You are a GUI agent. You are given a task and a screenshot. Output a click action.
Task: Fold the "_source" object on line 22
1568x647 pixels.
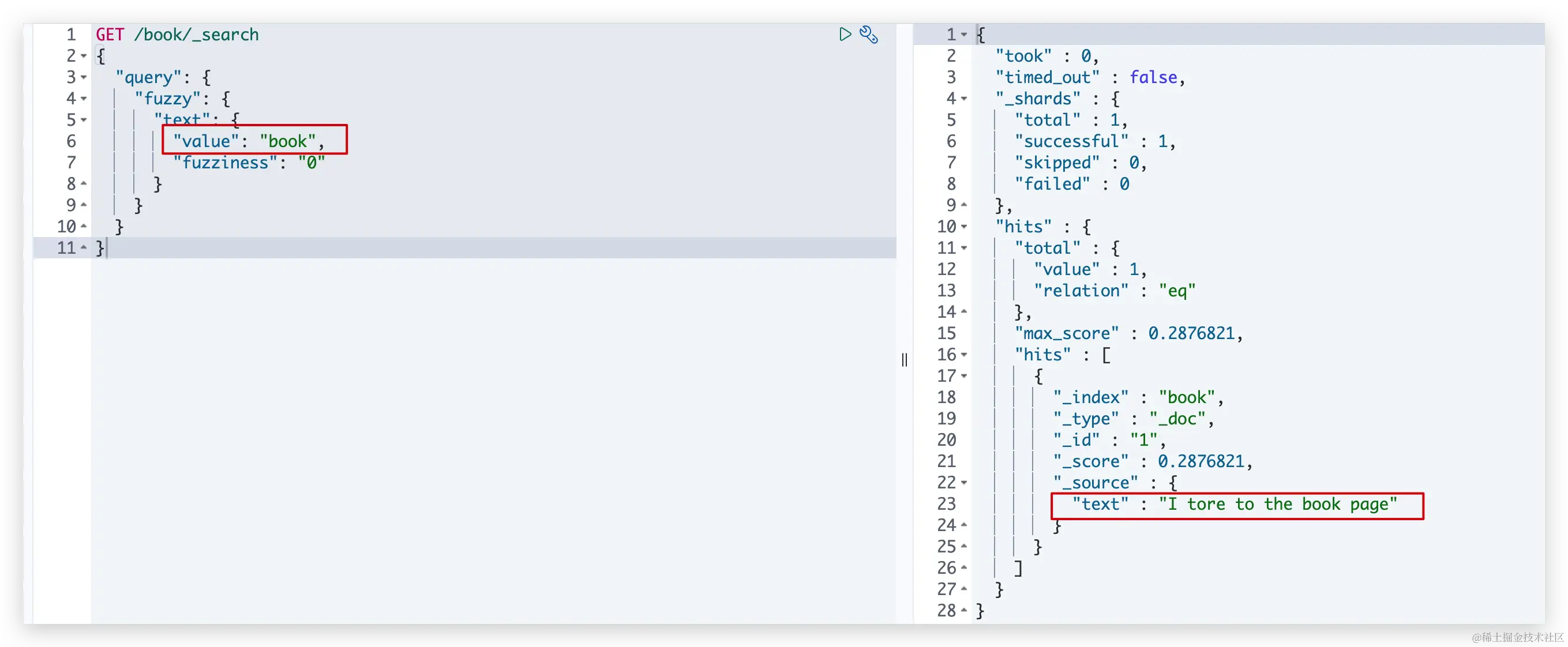click(x=964, y=483)
